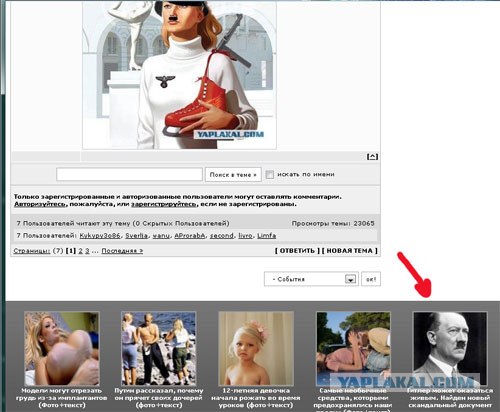This screenshot has width=500, height=412.
Task: Go to page 2 of the topic
Action: click(x=80, y=251)
